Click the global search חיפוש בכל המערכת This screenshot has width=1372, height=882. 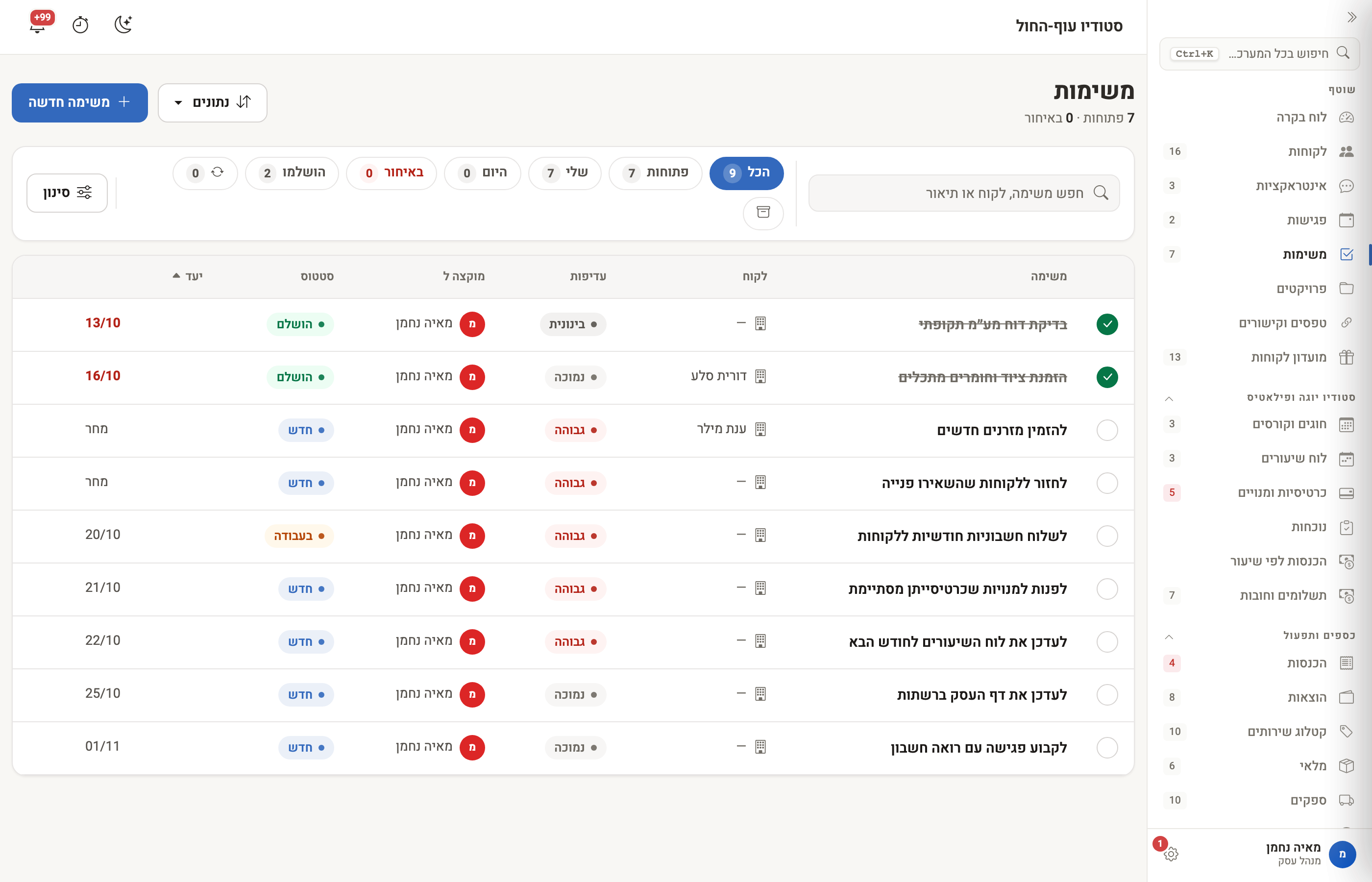1259,54
